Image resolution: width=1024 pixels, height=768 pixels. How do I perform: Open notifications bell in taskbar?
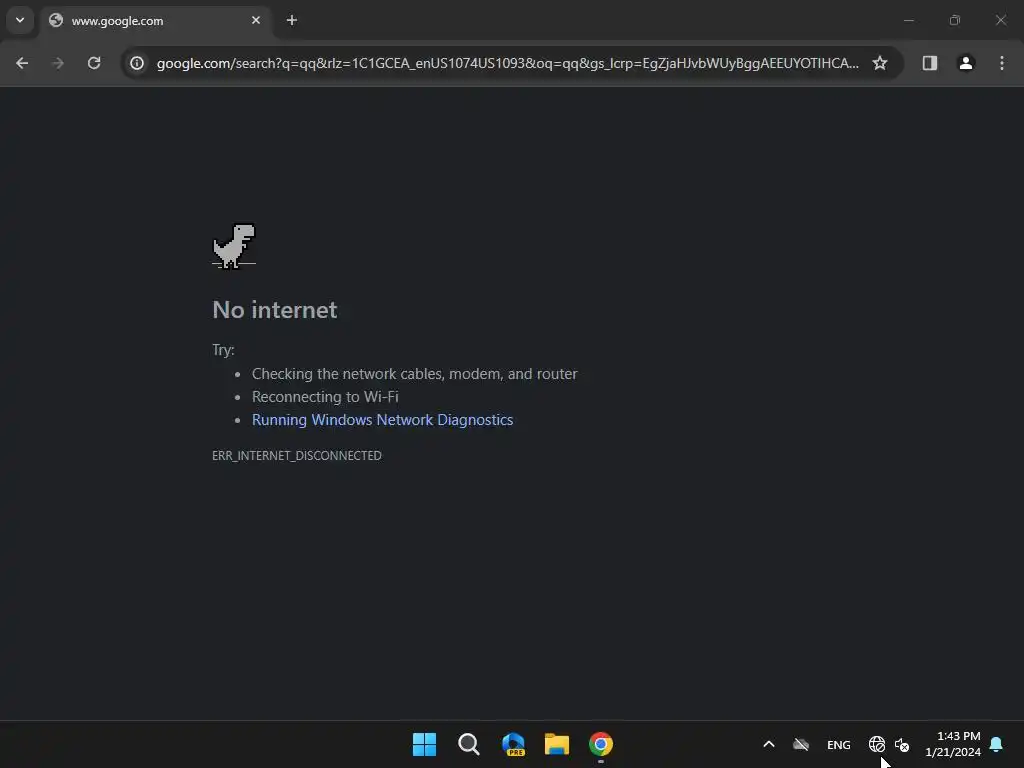tap(997, 744)
